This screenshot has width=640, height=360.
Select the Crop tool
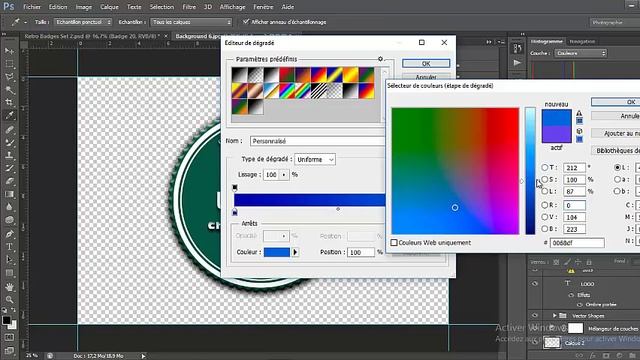click(9, 102)
